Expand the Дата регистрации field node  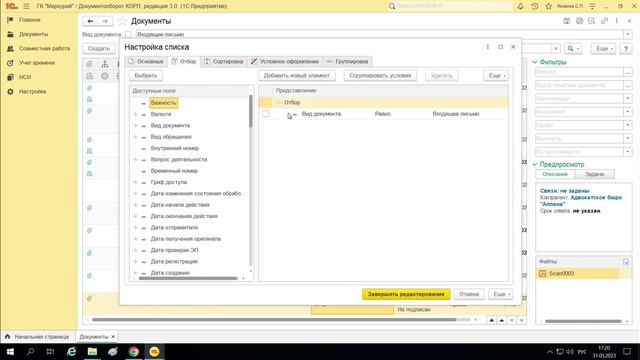coord(136,262)
